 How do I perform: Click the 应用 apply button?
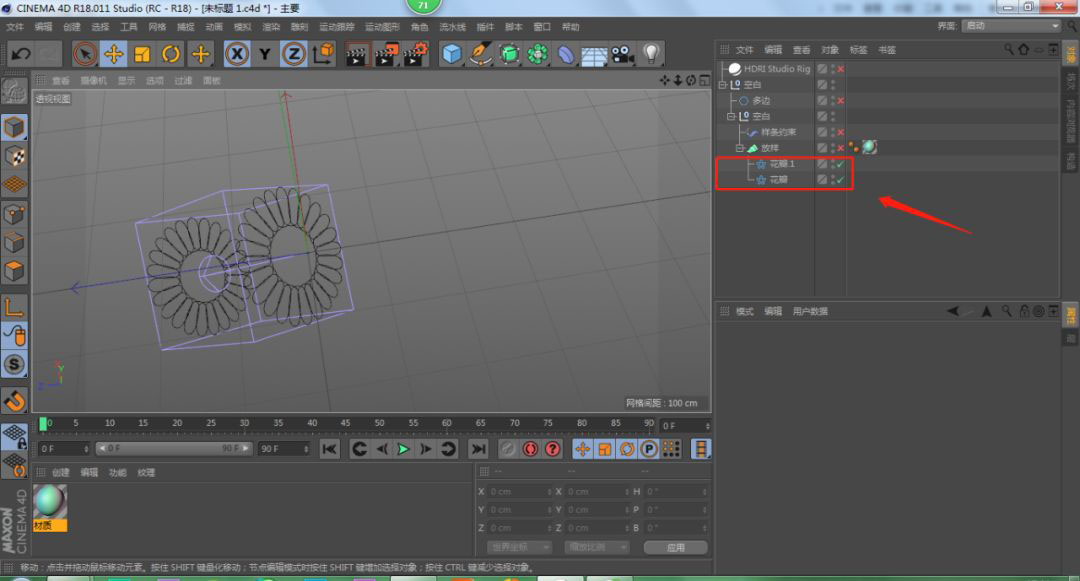(x=676, y=547)
